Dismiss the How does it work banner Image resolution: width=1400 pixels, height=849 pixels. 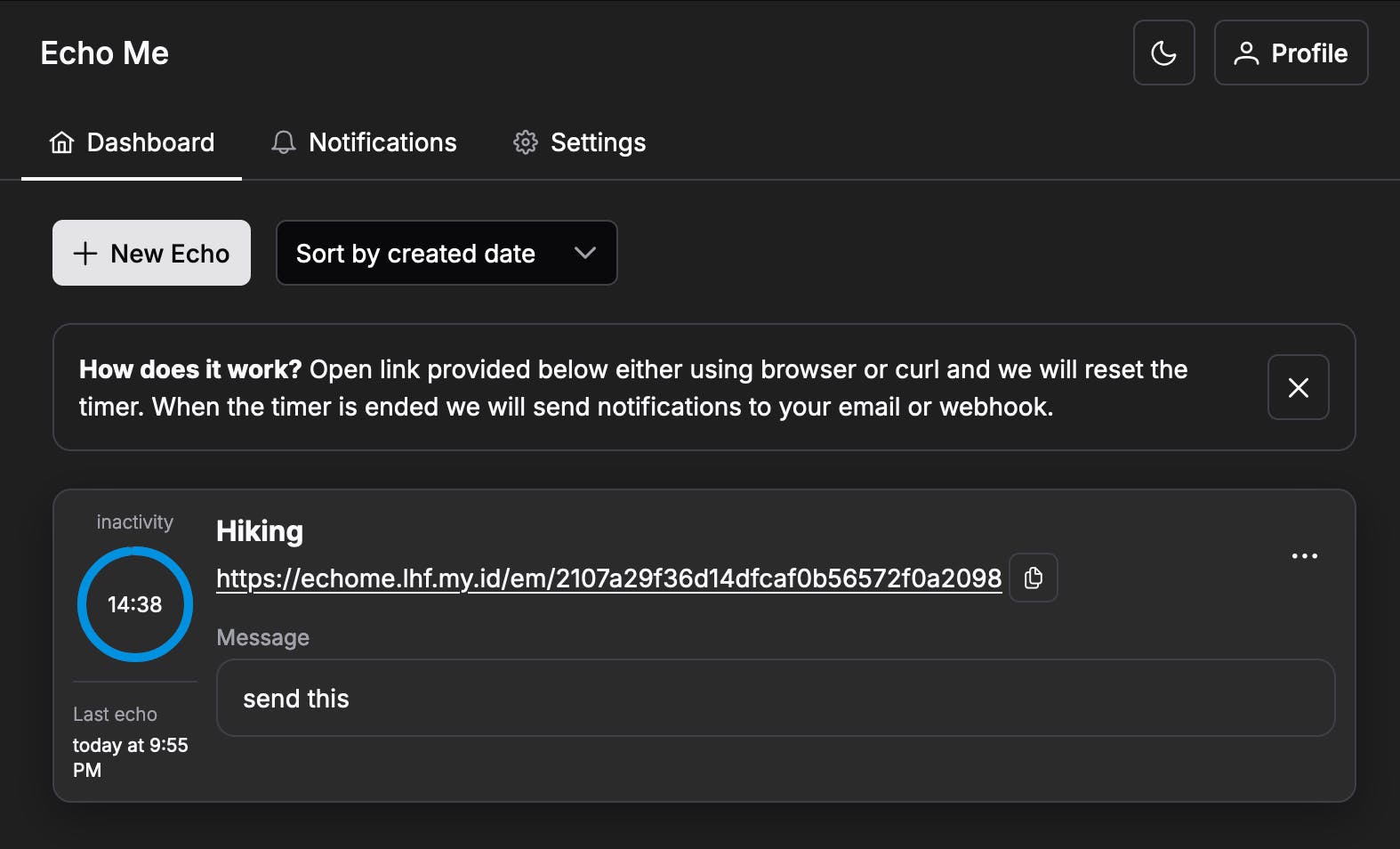point(1298,387)
